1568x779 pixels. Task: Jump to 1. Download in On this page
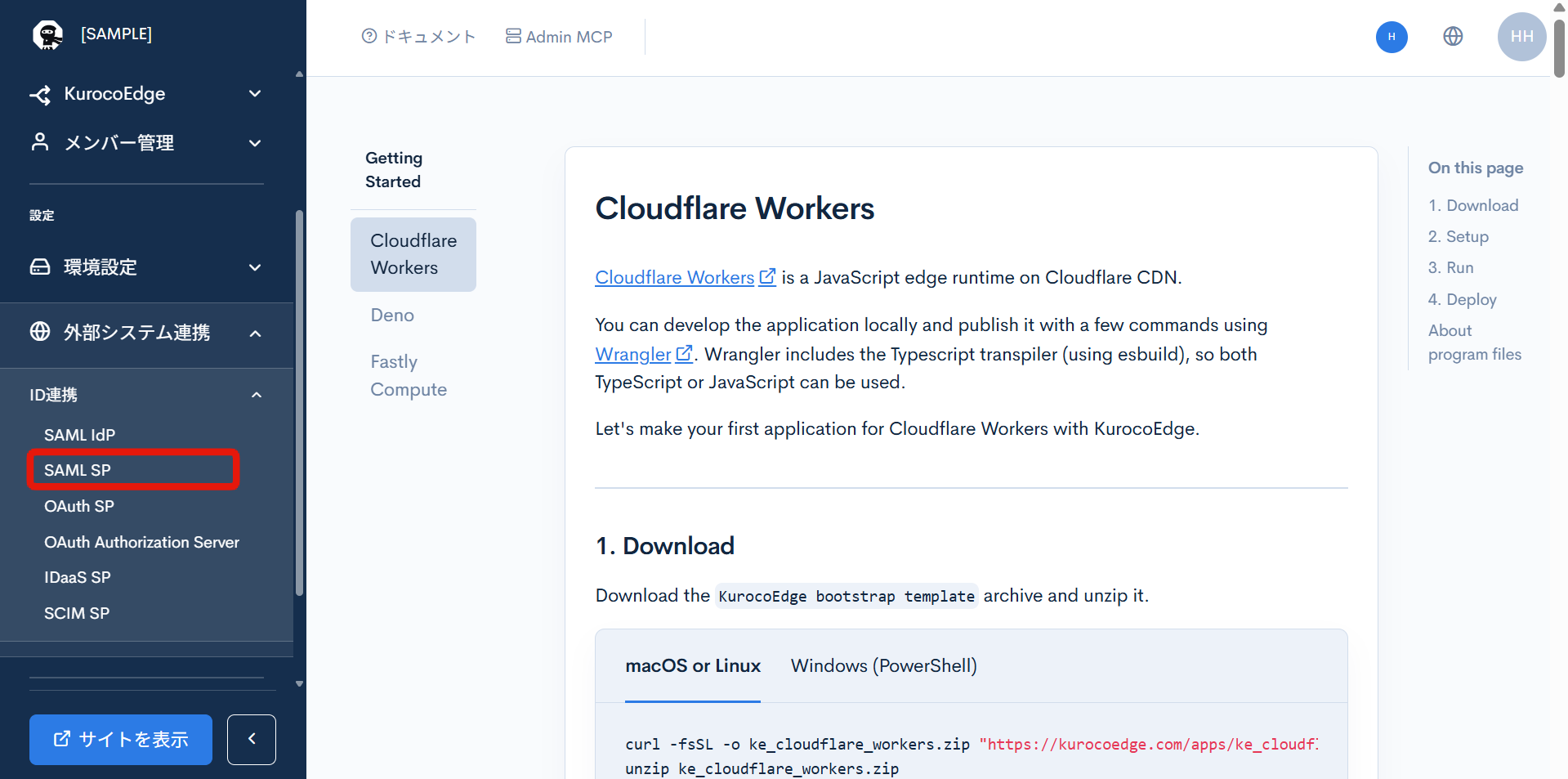(x=1473, y=205)
